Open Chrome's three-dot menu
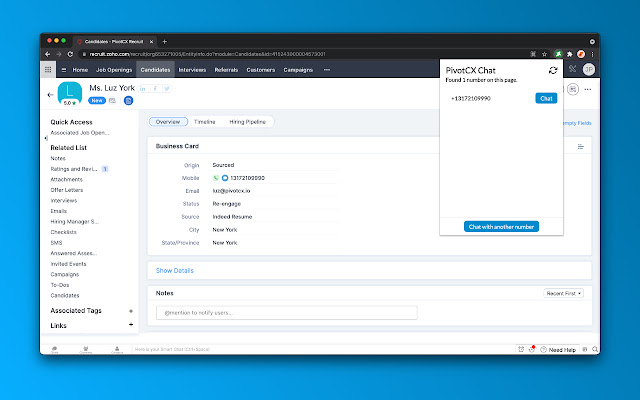Viewport: 640px width, 400px height. coord(592,54)
